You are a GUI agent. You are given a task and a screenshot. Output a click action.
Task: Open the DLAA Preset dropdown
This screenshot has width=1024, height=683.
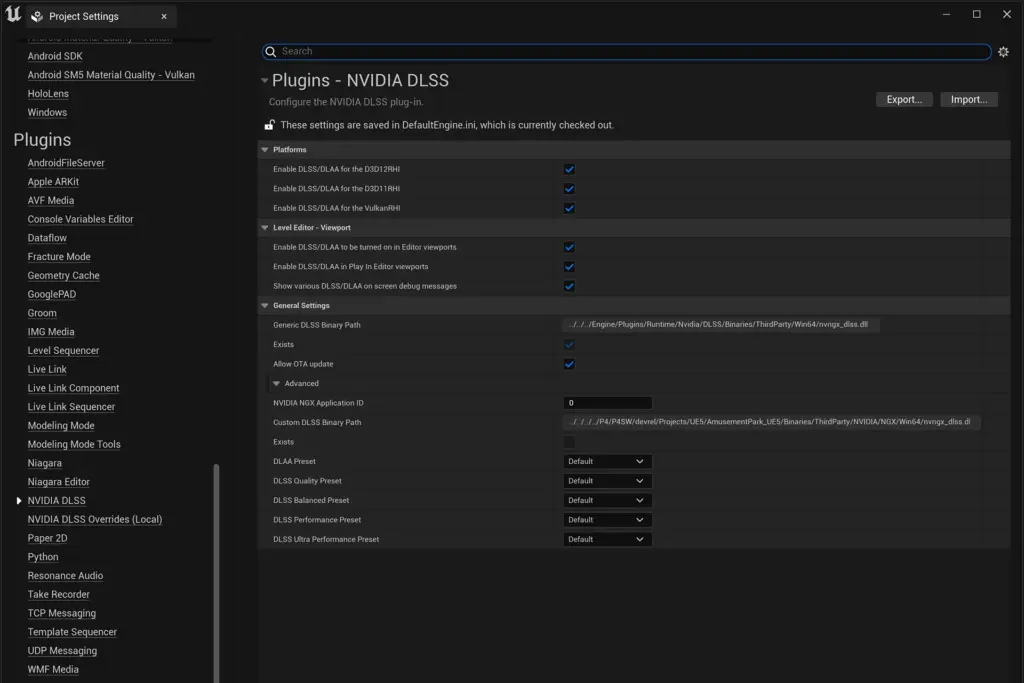(607, 462)
